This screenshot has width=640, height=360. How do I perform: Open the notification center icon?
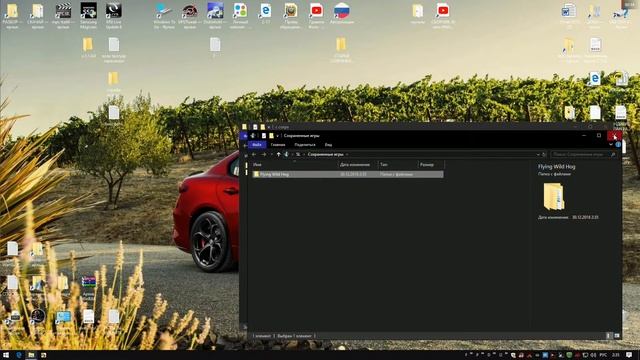tap(629, 355)
